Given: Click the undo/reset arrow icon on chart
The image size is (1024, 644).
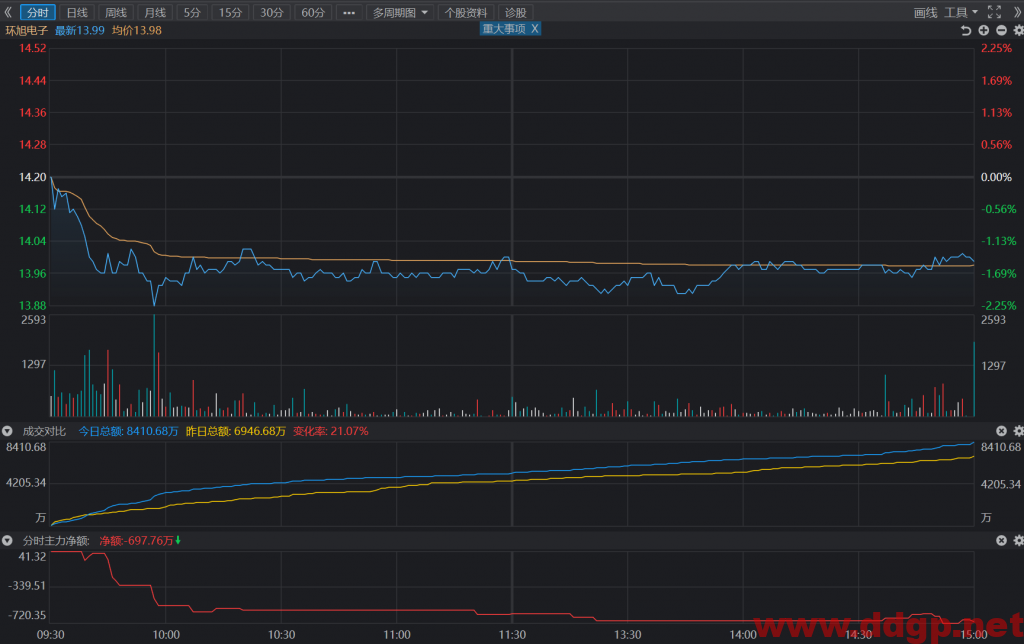Looking at the screenshot, I should click(x=966, y=30).
